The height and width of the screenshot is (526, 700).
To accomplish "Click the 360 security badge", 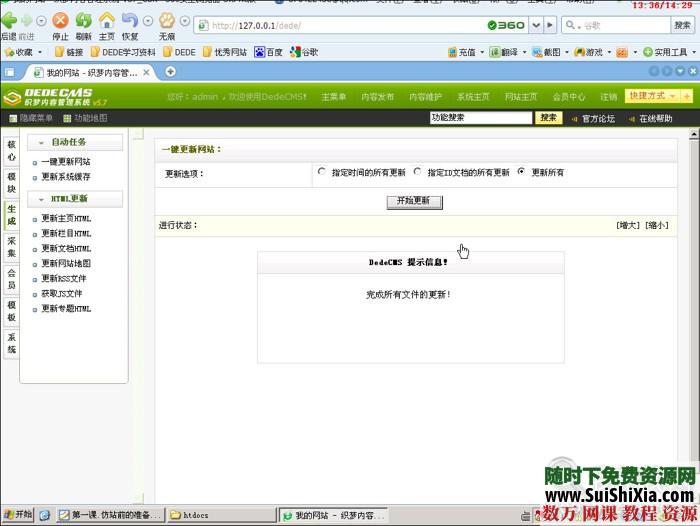I will (x=506, y=25).
